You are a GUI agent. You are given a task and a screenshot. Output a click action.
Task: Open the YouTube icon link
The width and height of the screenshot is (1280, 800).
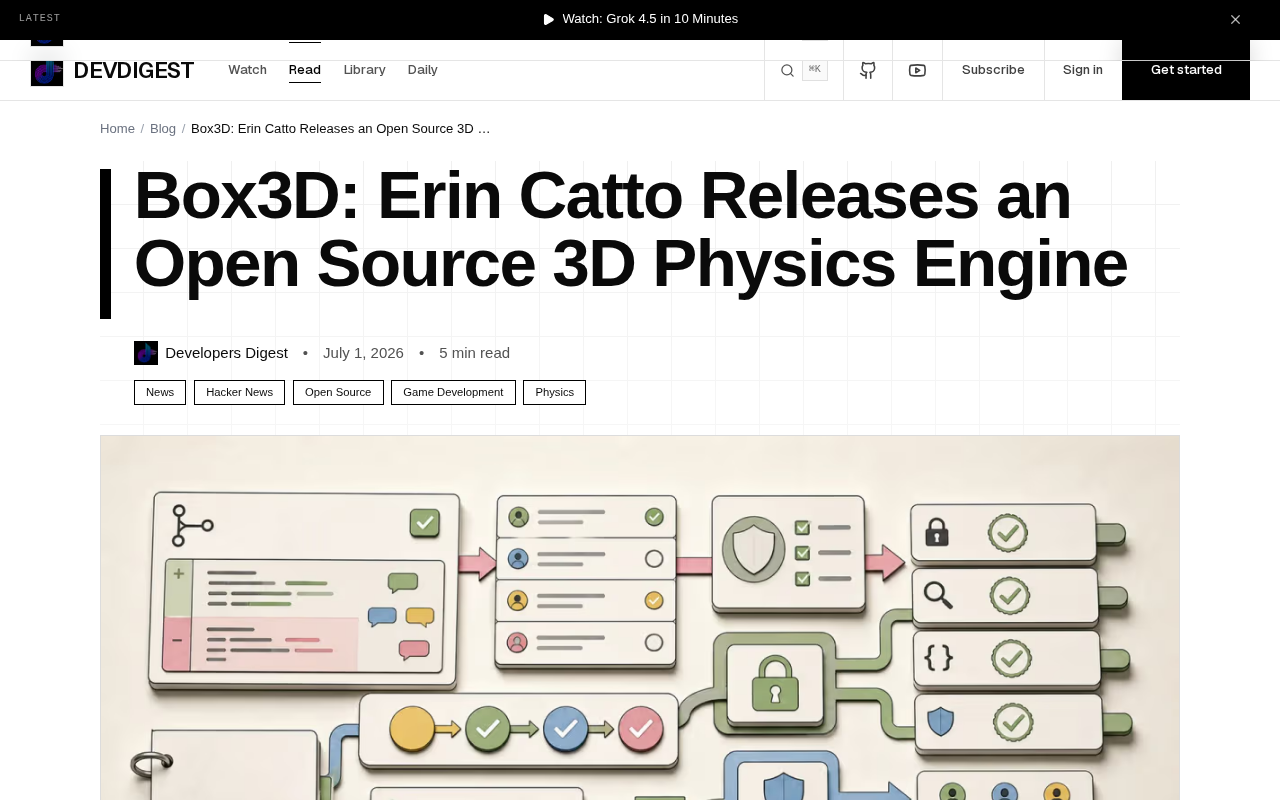point(917,70)
